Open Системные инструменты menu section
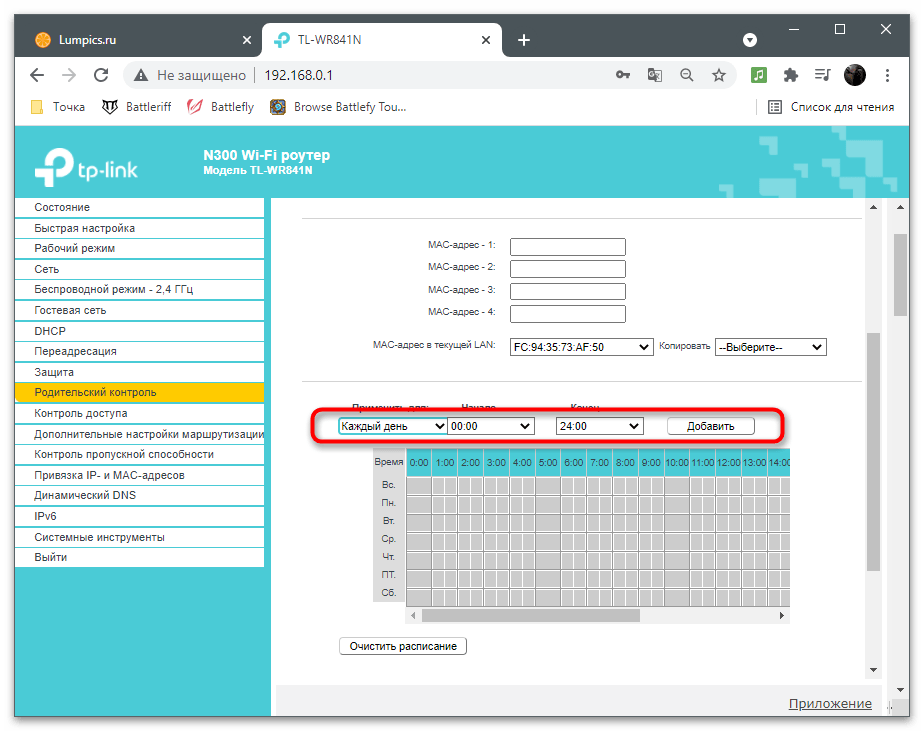This screenshot has width=924, height=731. [x=139, y=537]
